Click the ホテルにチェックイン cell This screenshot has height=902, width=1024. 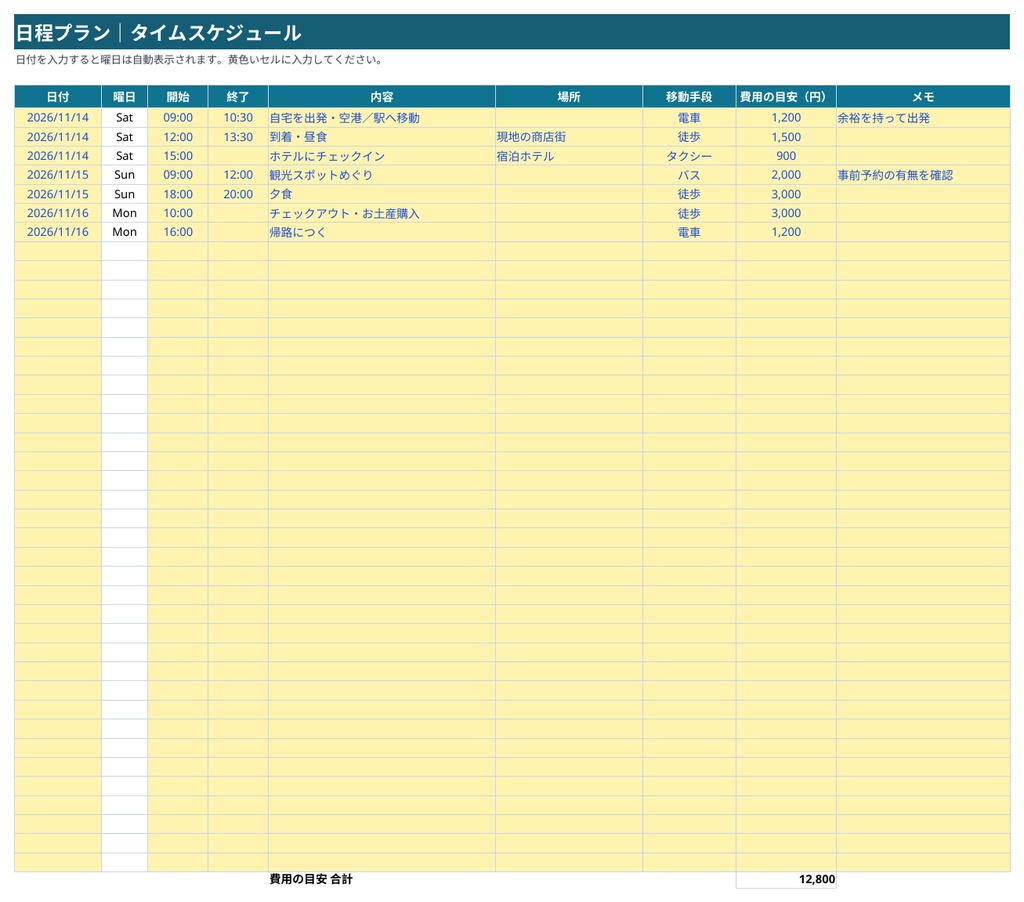[x=381, y=156]
